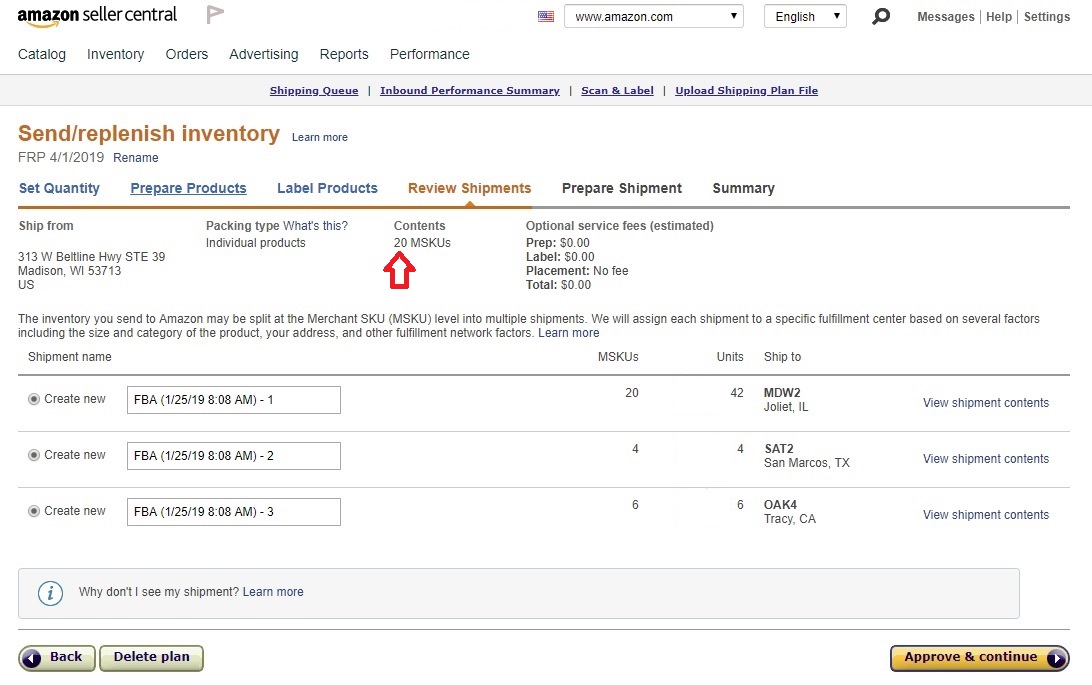Screen dimensions: 1092x685
Task: Click the flag icon beside the logo
Action: pos(215,15)
